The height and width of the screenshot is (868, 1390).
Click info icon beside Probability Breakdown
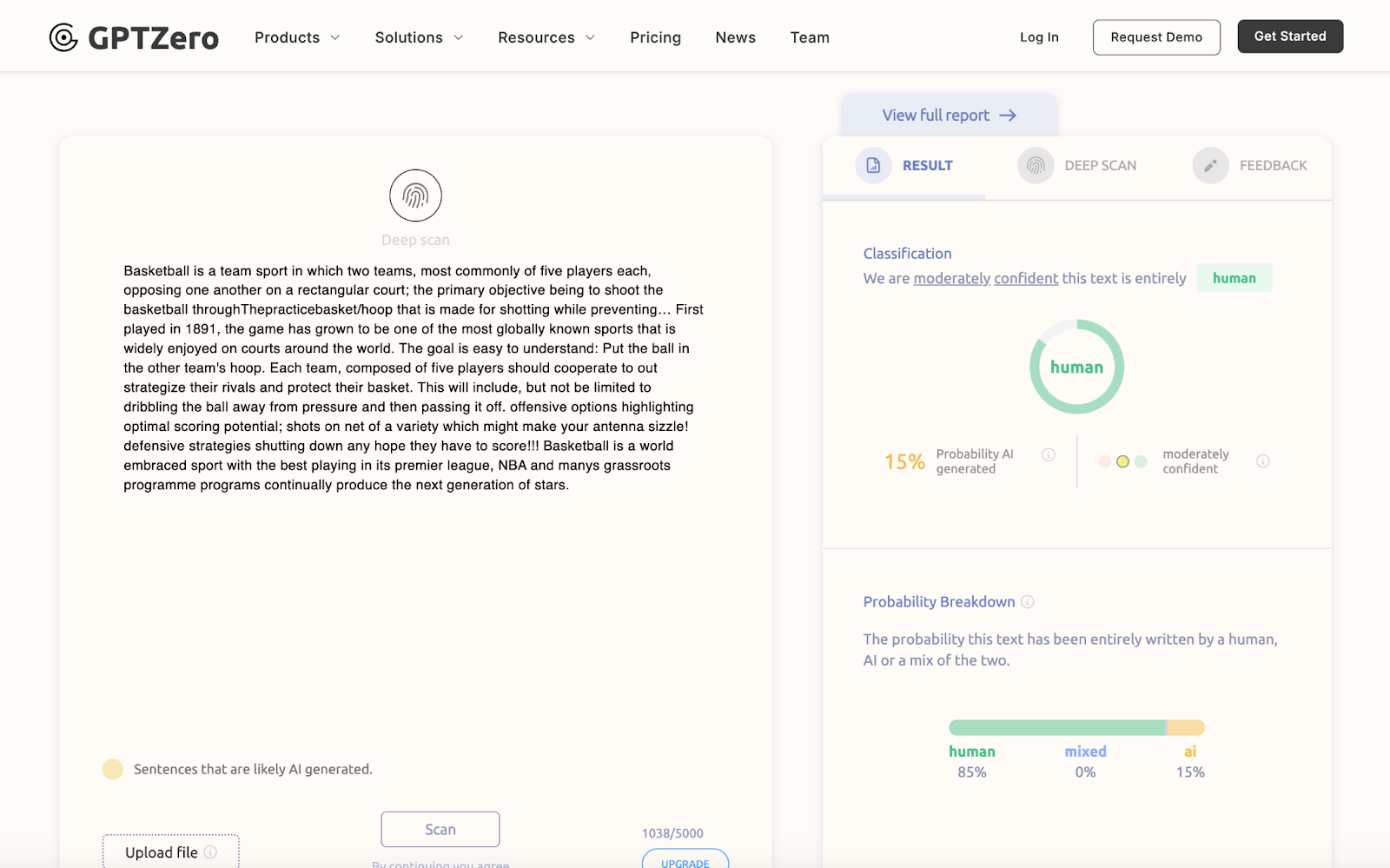pos(1028,602)
